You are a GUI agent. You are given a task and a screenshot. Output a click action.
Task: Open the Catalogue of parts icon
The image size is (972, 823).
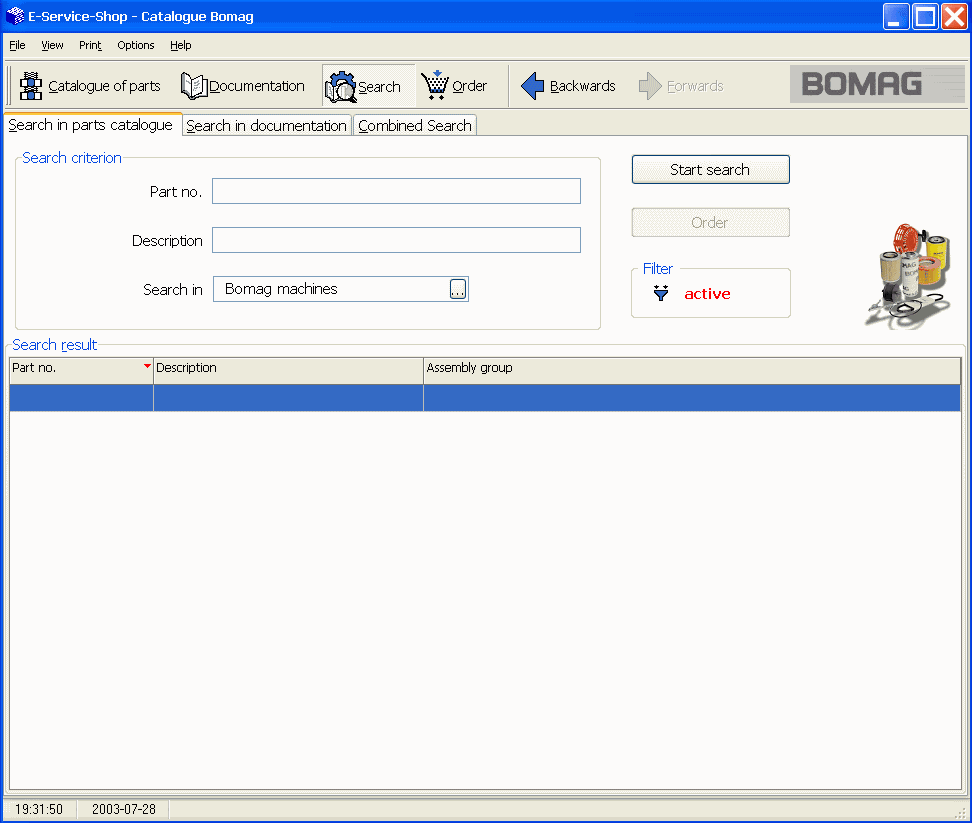pyautogui.click(x=30, y=86)
